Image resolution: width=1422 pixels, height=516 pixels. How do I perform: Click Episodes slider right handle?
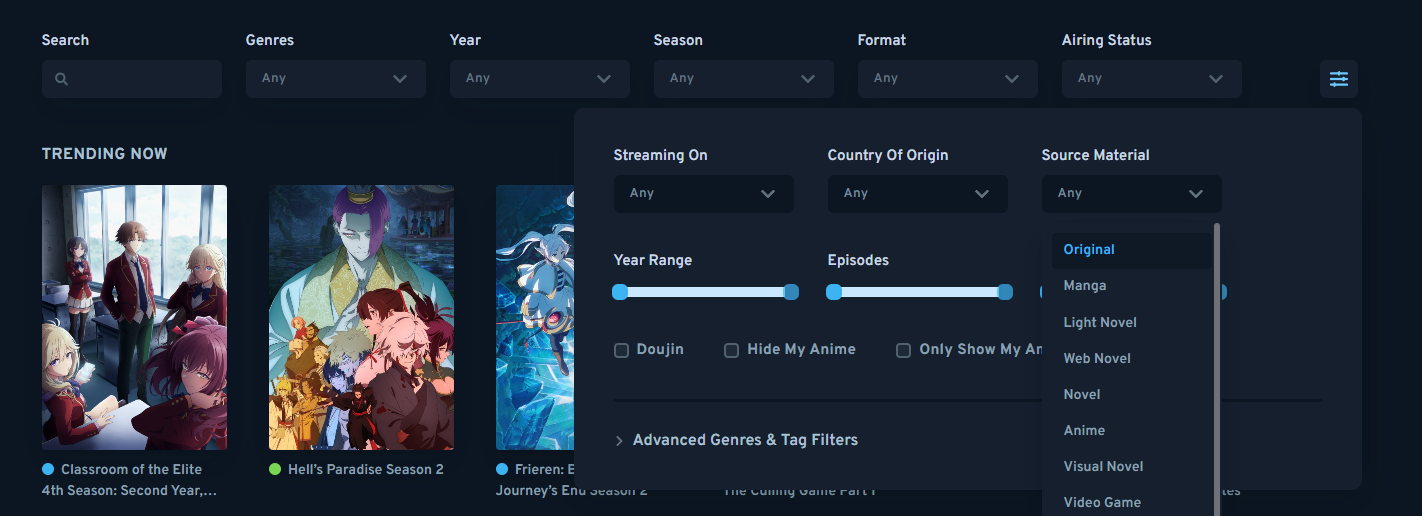[1005, 292]
